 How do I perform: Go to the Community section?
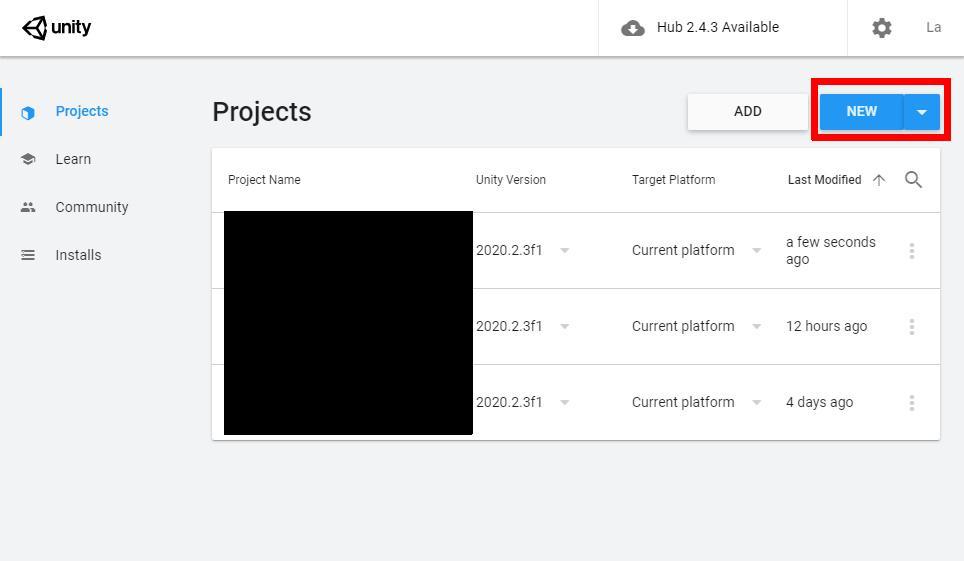point(92,207)
